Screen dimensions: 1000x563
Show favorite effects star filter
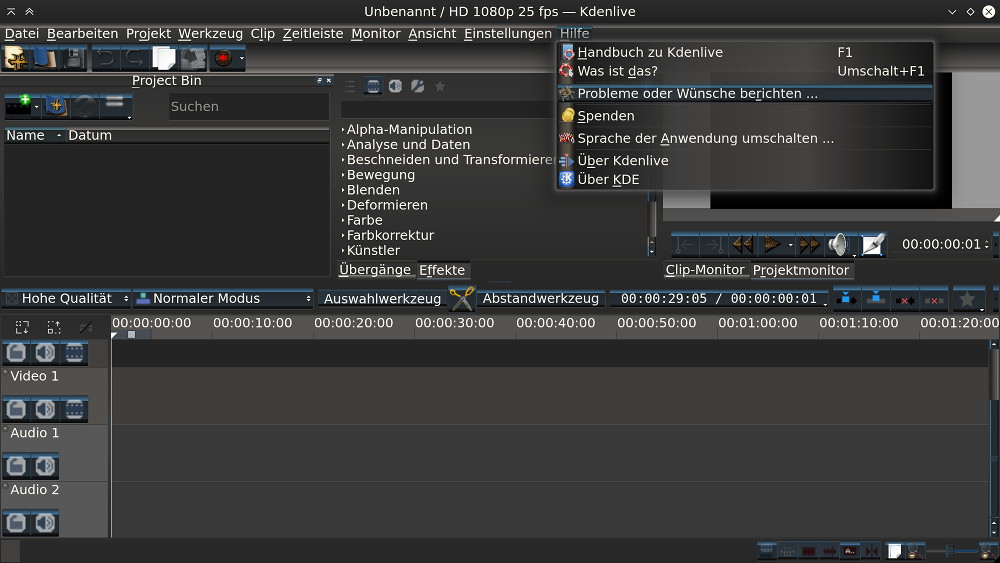point(440,86)
